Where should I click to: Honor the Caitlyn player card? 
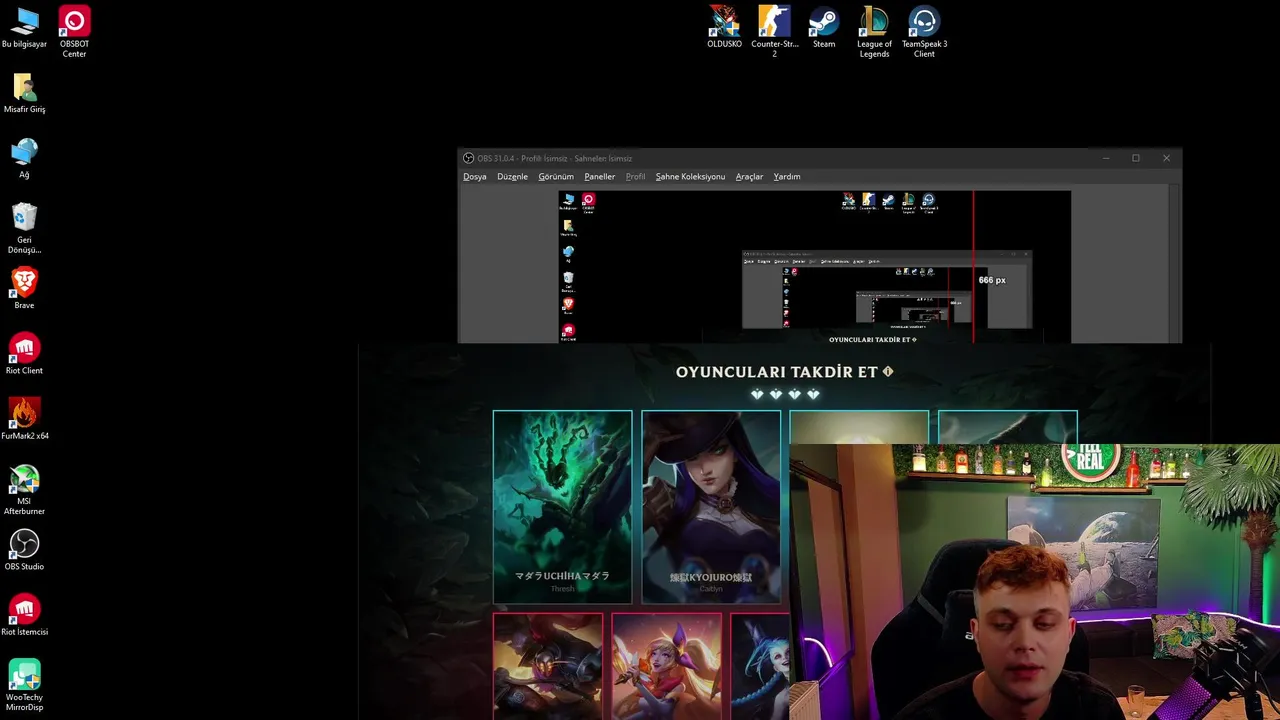[x=711, y=507]
